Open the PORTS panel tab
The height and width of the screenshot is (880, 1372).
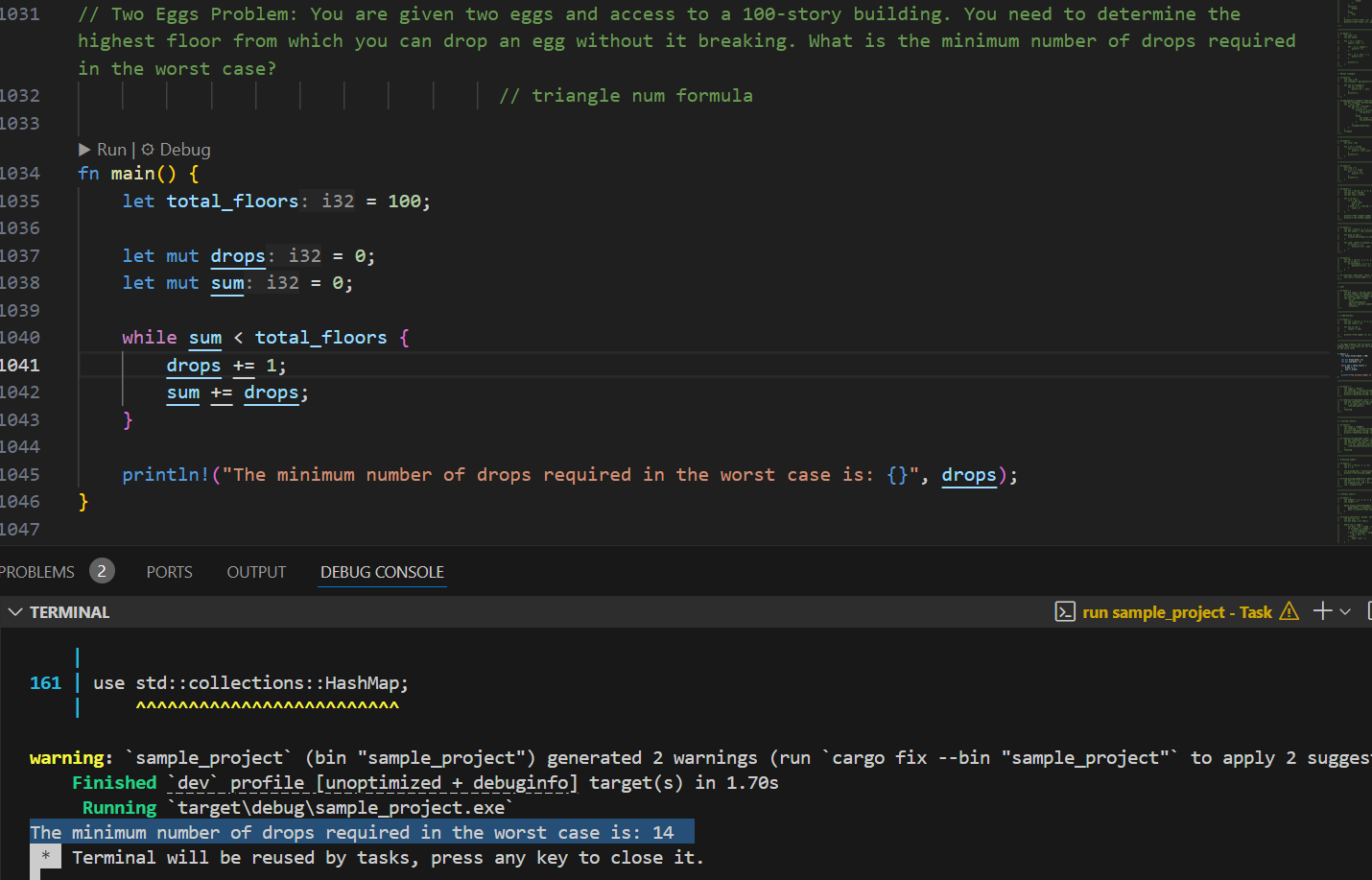(x=169, y=572)
